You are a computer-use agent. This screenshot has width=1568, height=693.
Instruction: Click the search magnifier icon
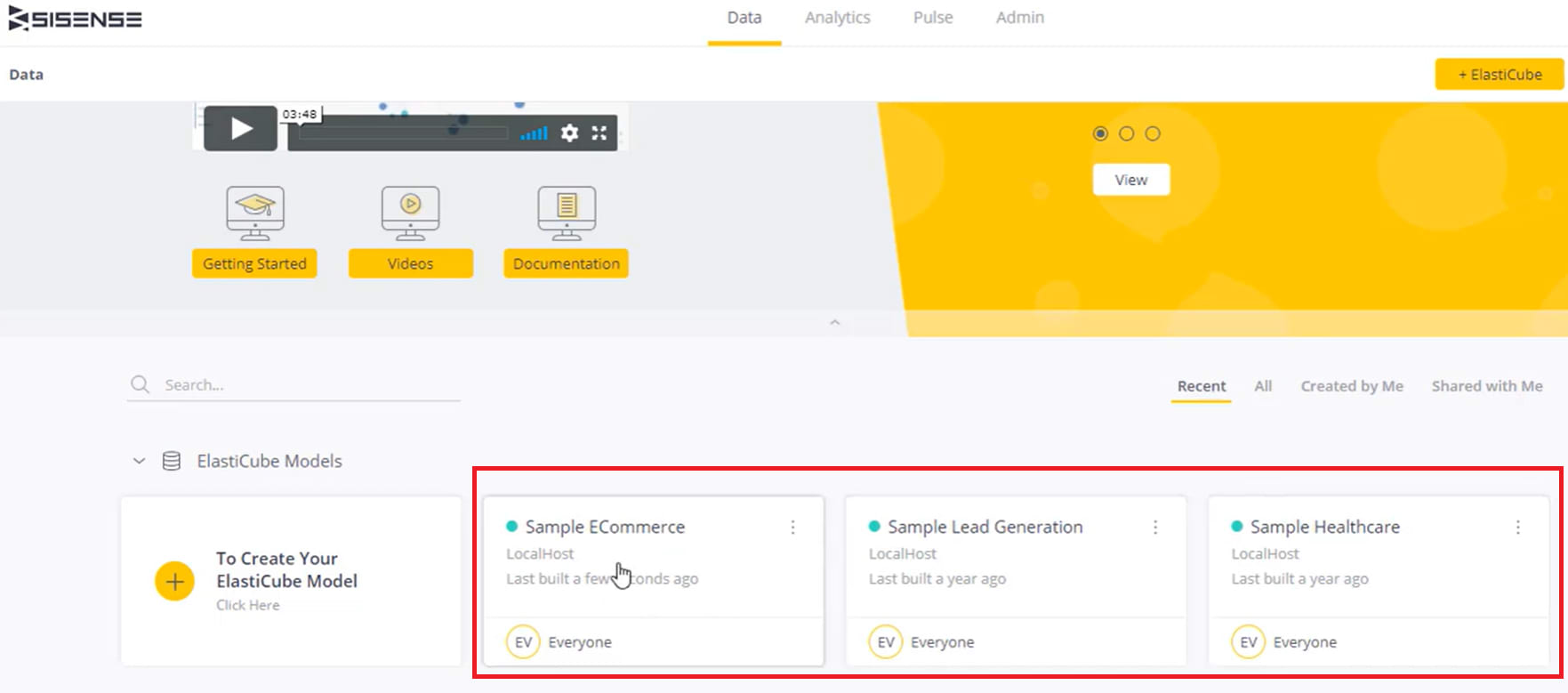tap(140, 384)
